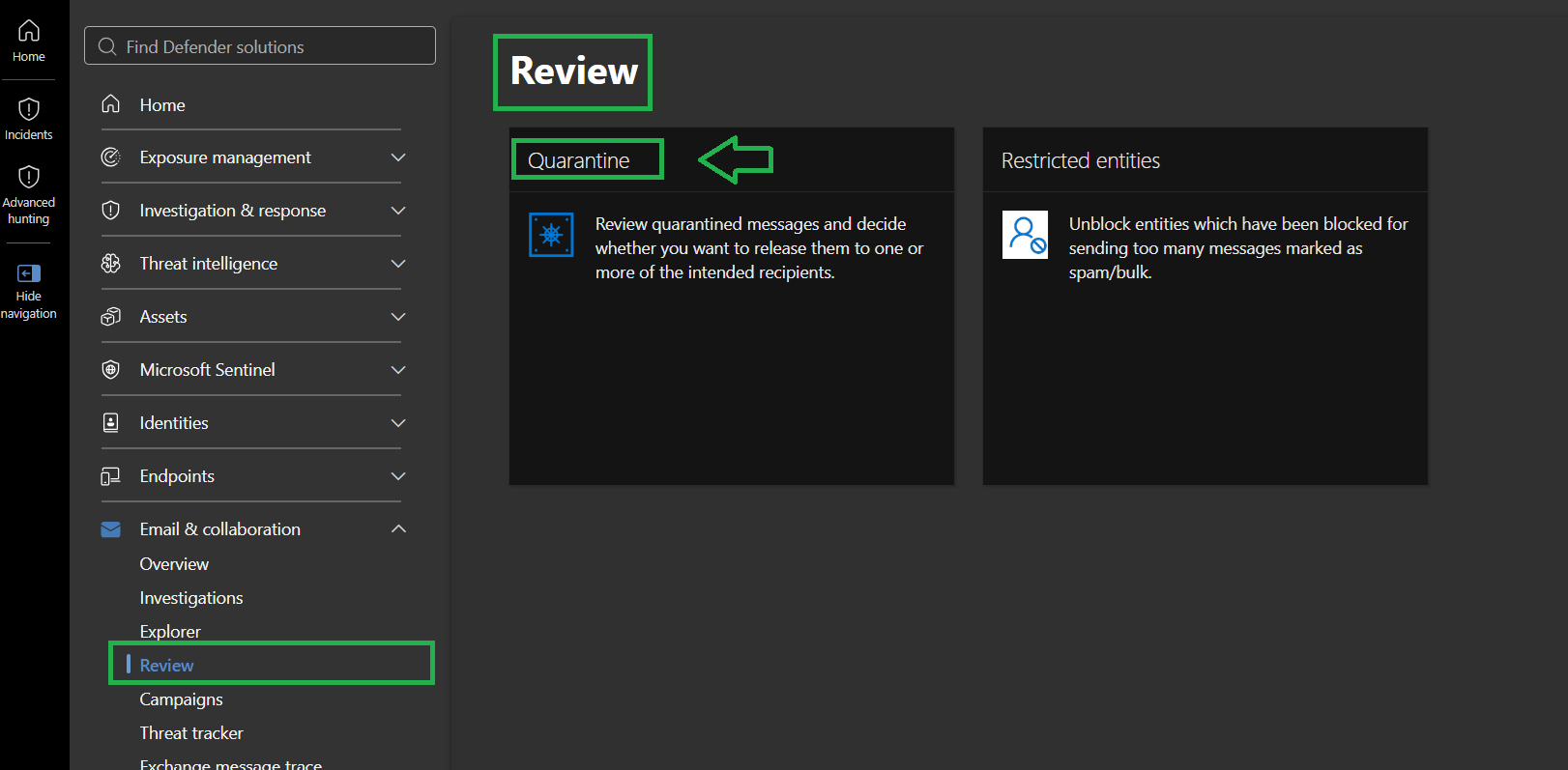Expand the Exposure management section chevron

pyautogui.click(x=398, y=157)
